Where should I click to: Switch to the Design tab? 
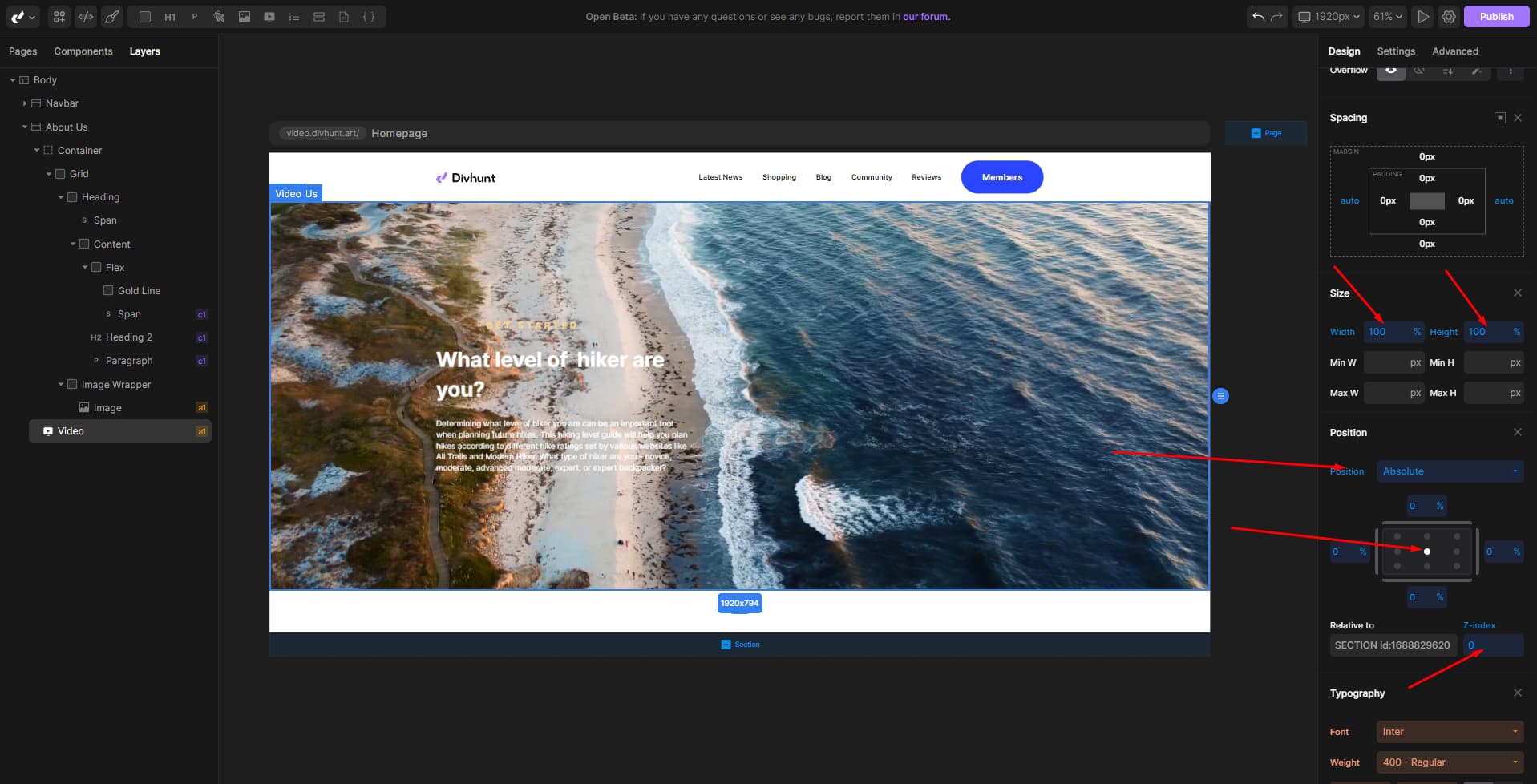point(1344,51)
